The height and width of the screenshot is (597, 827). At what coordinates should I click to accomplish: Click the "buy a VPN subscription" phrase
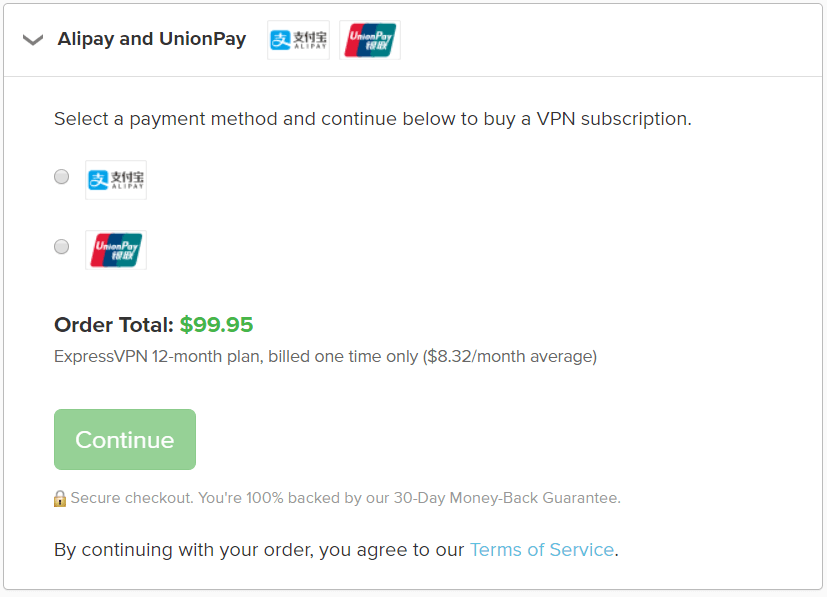point(587,119)
